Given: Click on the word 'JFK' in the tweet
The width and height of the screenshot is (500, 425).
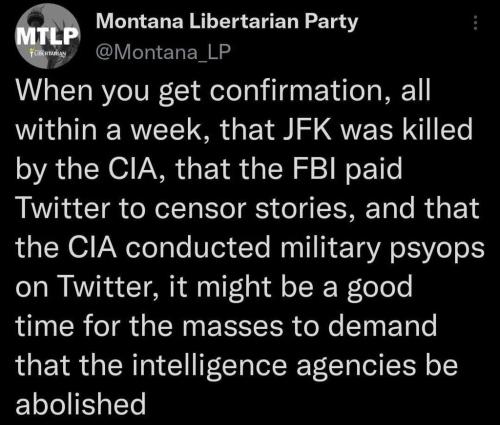Looking at the screenshot, I should (x=307, y=129).
